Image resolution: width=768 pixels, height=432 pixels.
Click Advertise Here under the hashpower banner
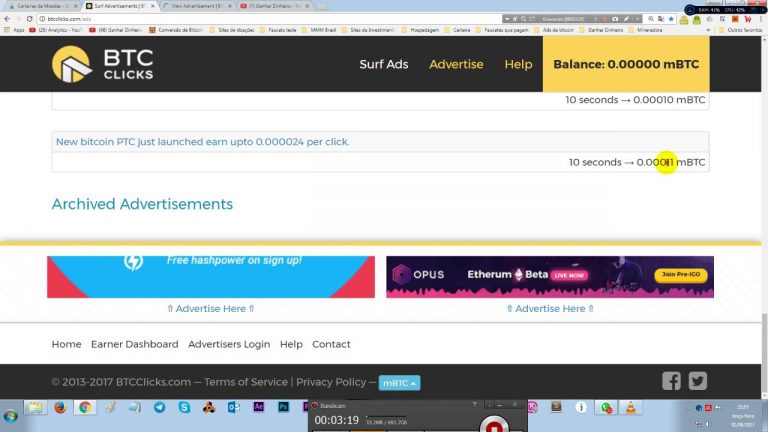tap(211, 309)
